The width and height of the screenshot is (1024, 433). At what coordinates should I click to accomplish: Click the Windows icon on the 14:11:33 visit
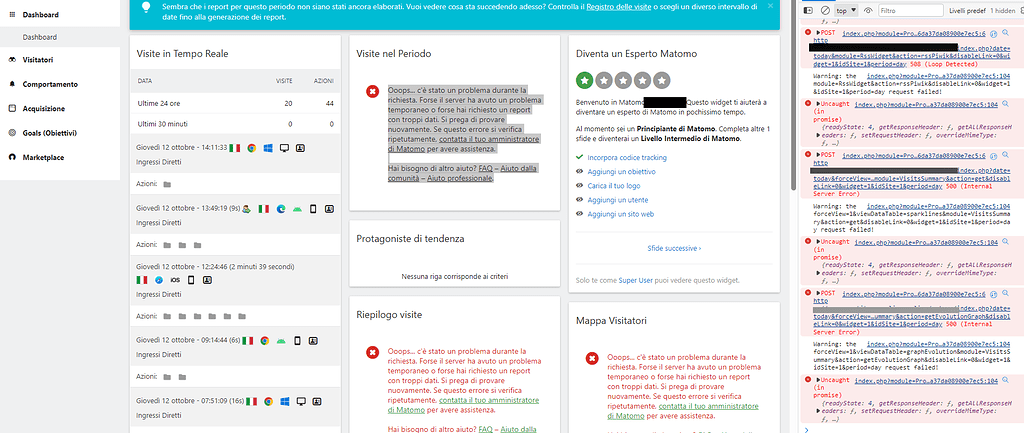[268, 148]
